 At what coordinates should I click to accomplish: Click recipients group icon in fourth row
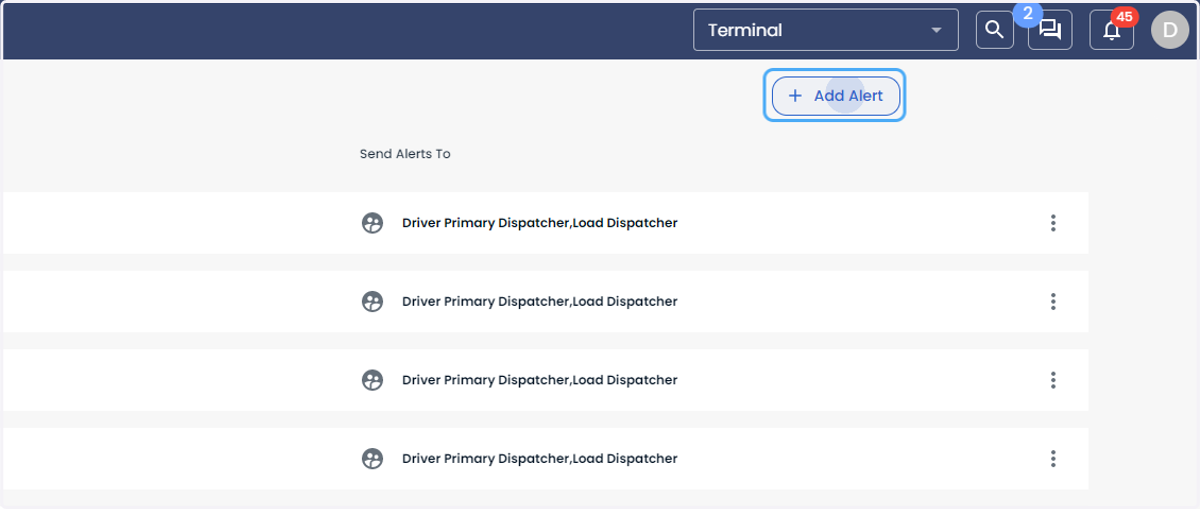tap(372, 458)
